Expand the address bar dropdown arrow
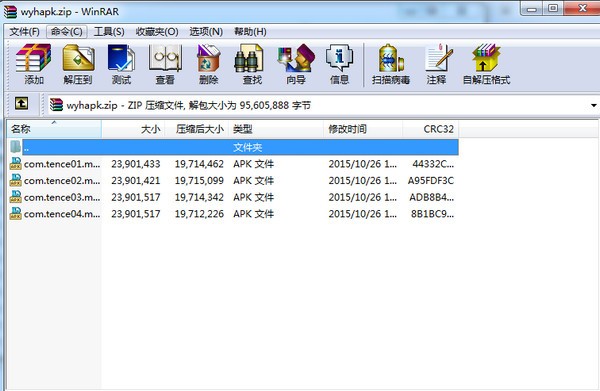Screen dimensions: 600x391 click(x=593, y=105)
